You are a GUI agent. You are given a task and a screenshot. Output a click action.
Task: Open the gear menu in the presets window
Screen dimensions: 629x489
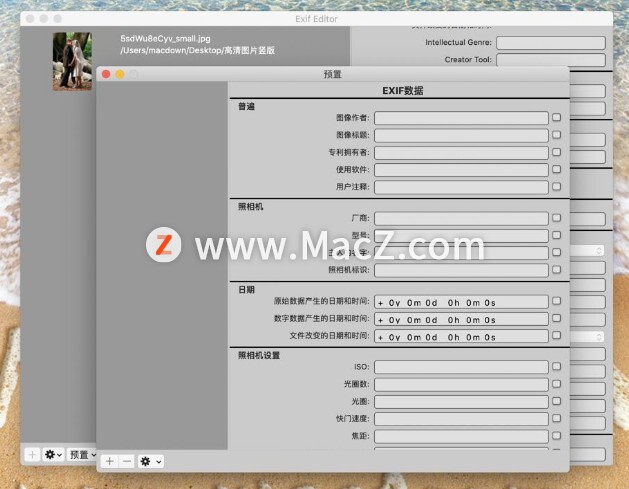[150, 461]
